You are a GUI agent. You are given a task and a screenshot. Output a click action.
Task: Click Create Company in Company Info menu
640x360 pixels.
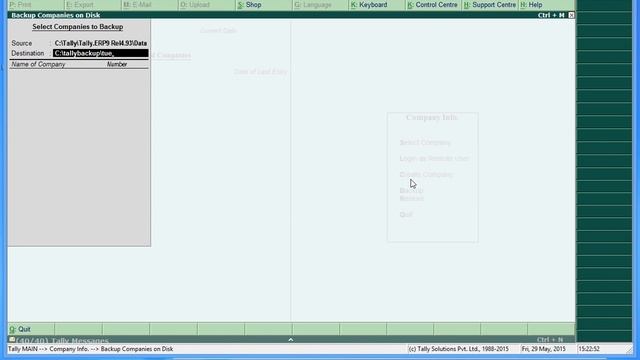tap(426, 174)
